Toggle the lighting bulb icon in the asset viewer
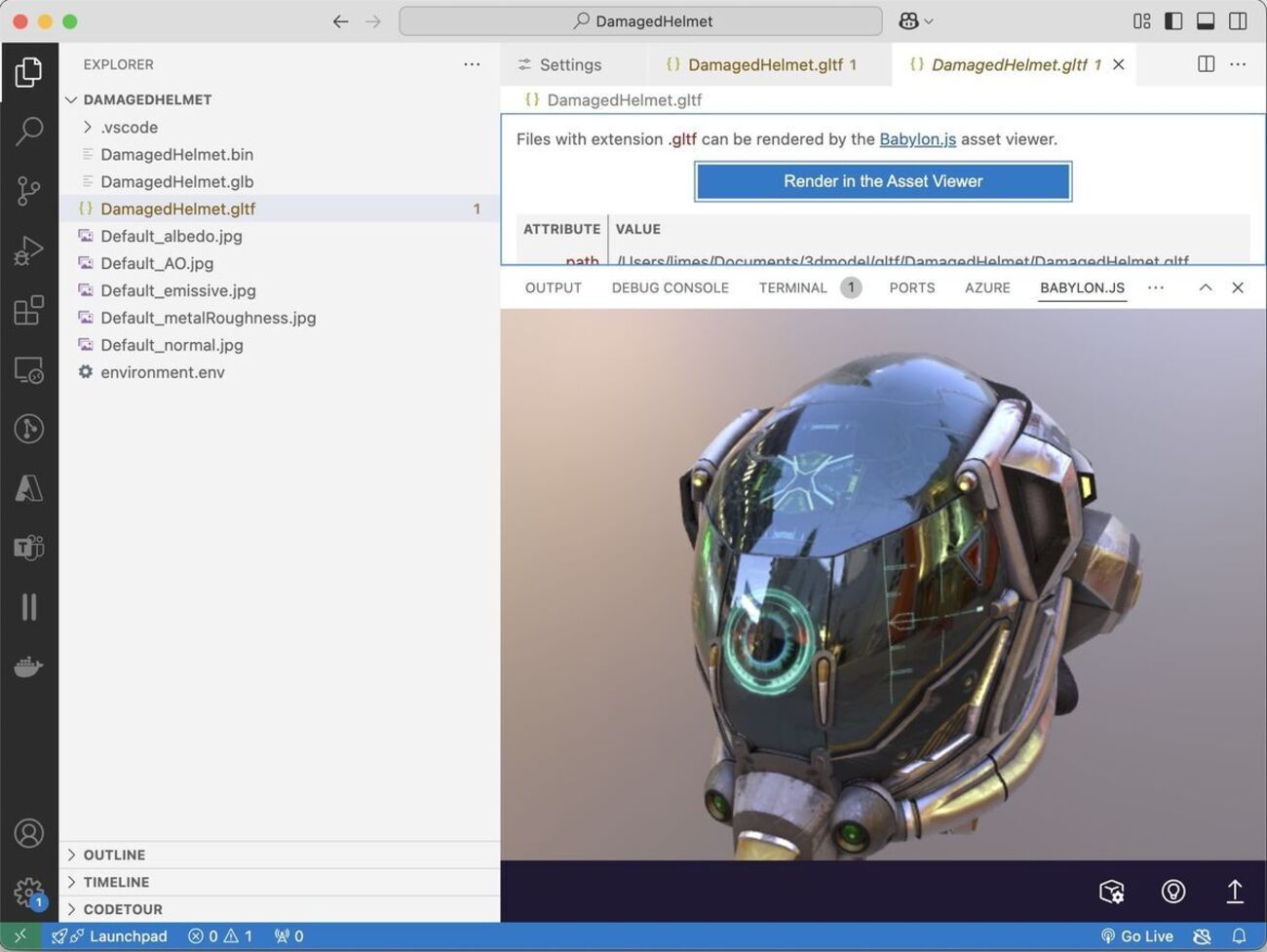Viewport: 1267px width, 952px height. 1172,891
